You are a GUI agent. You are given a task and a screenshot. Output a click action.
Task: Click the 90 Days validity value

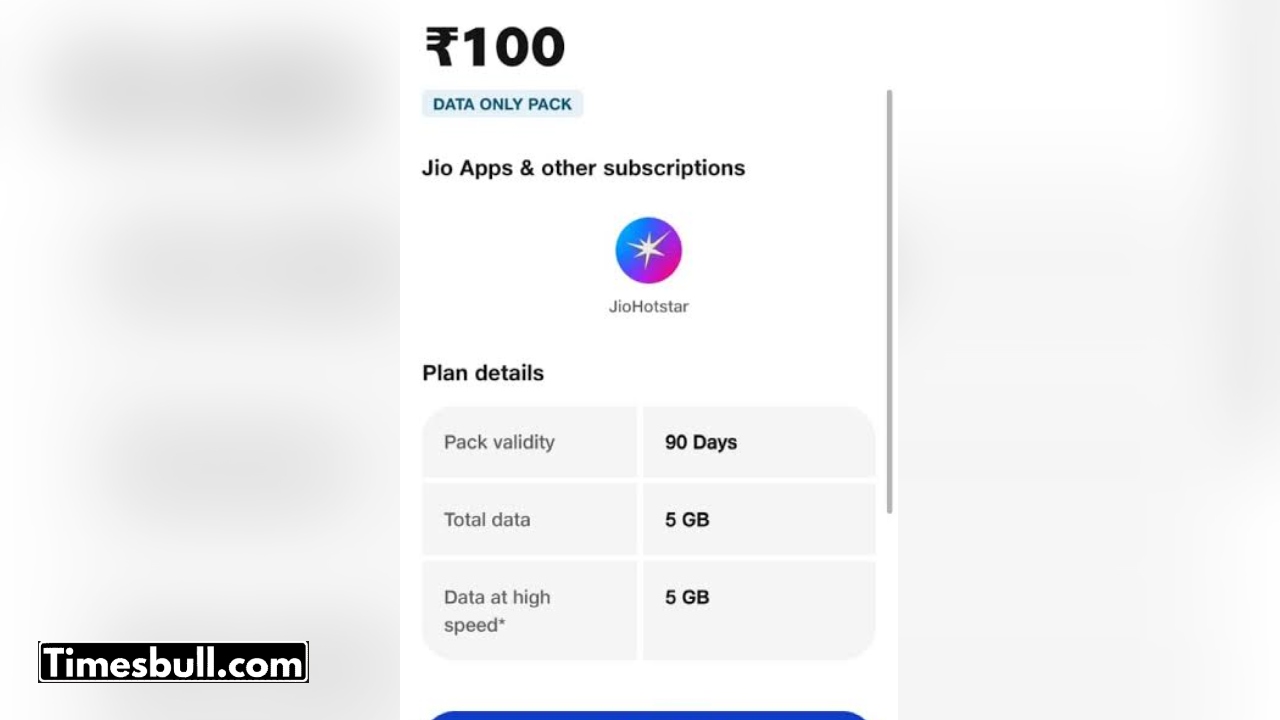coord(701,442)
